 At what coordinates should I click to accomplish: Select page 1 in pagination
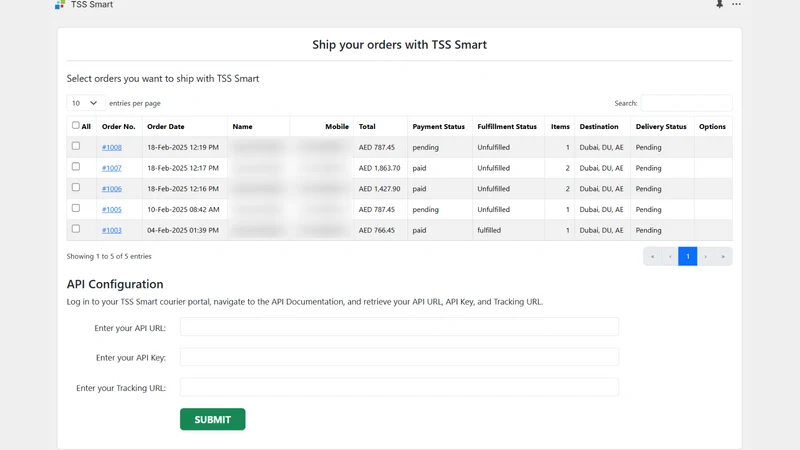pyautogui.click(x=688, y=257)
